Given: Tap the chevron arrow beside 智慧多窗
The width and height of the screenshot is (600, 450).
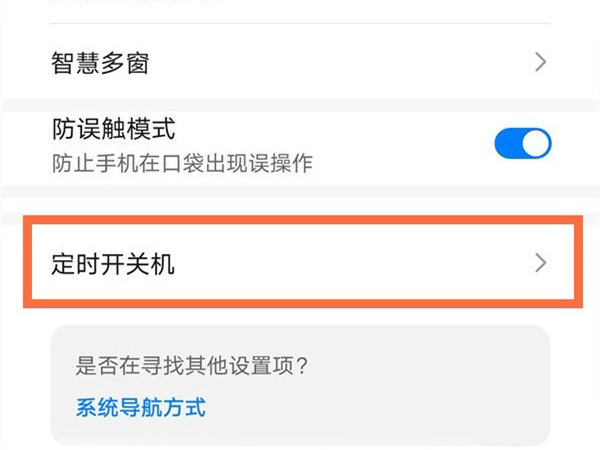Looking at the screenshot, I should pyautogui.click(x=540, y=63).
